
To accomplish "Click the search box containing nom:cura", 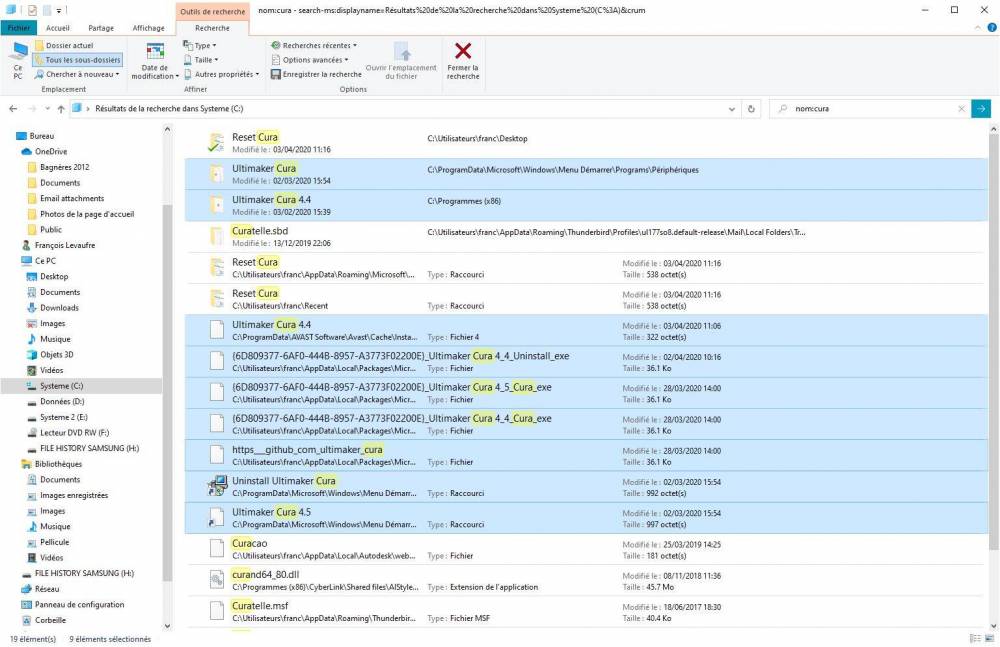I will point(871,109).
